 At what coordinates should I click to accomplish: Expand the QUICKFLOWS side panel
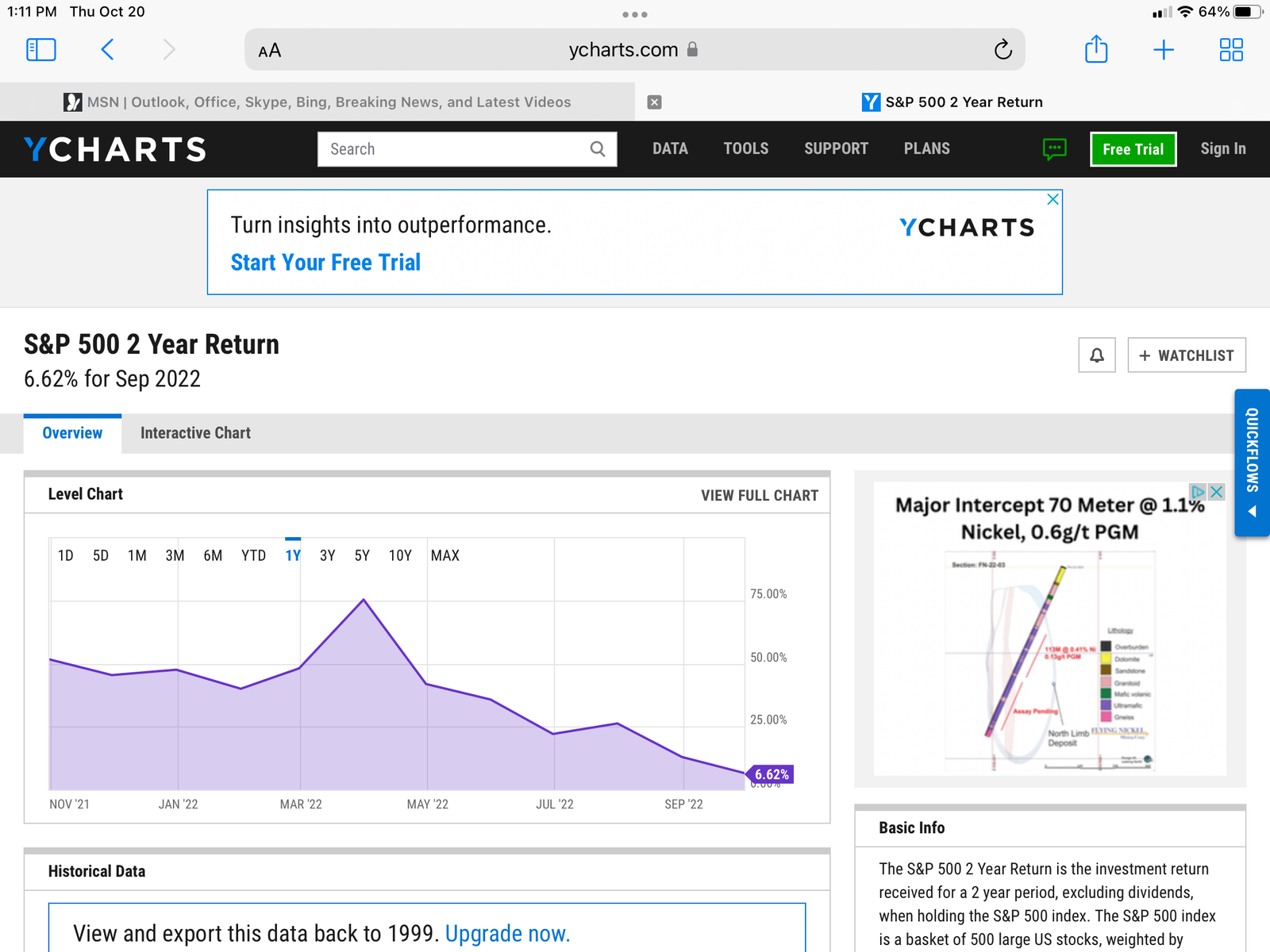point(1253,463)
